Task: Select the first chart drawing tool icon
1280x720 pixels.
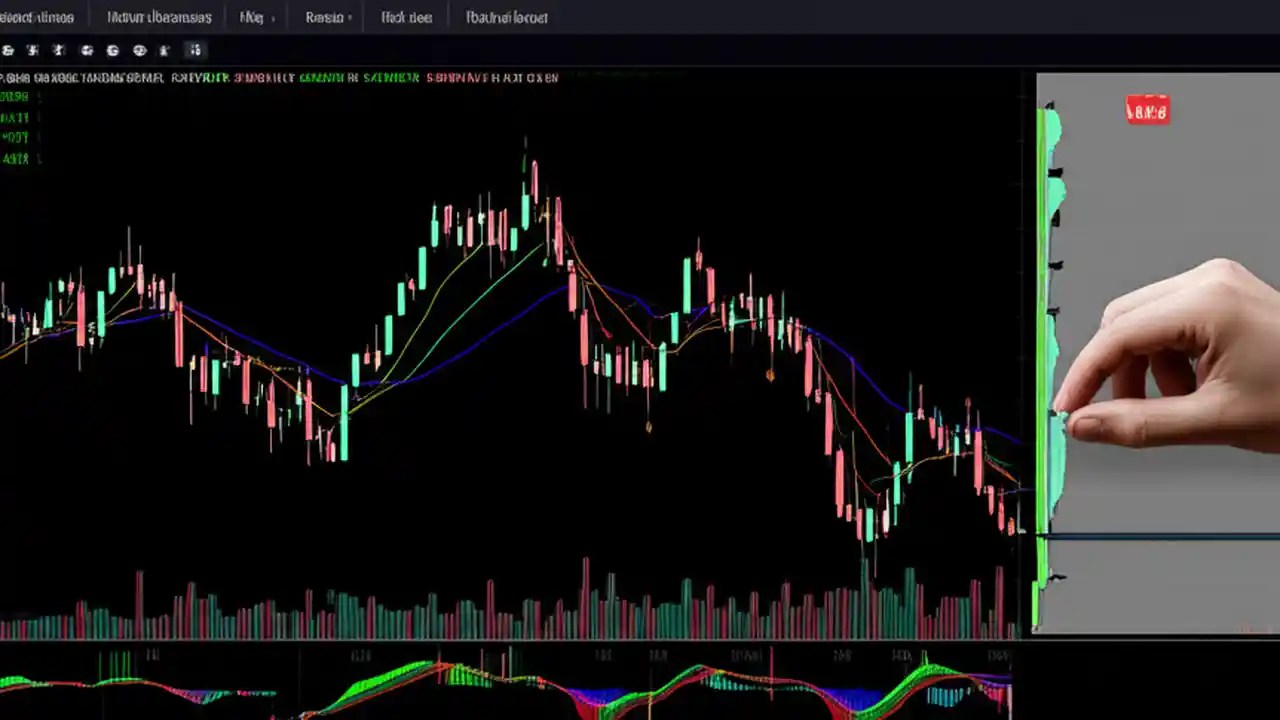Action: pos(8,50)
